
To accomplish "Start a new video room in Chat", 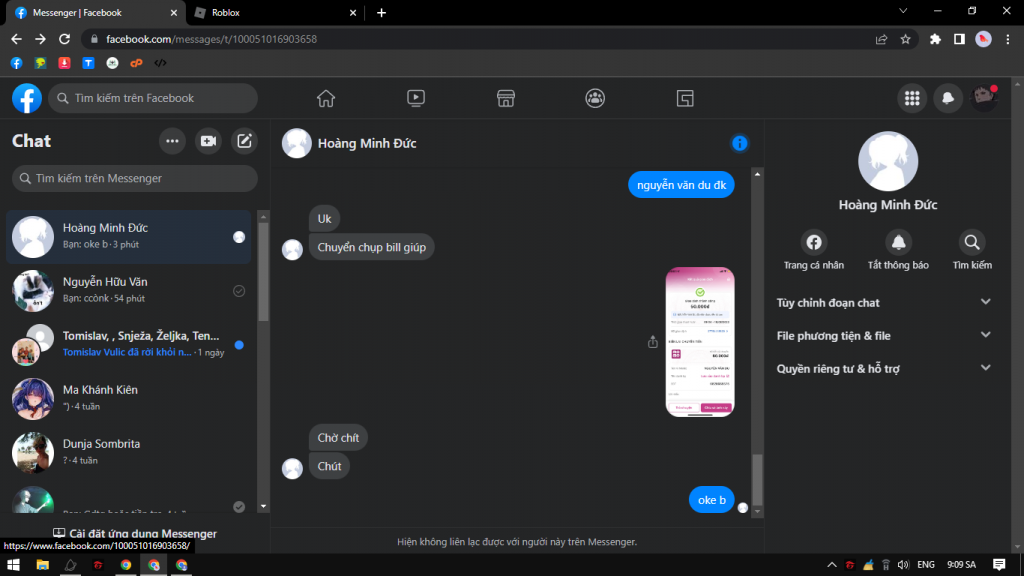I will coord(208,141).
